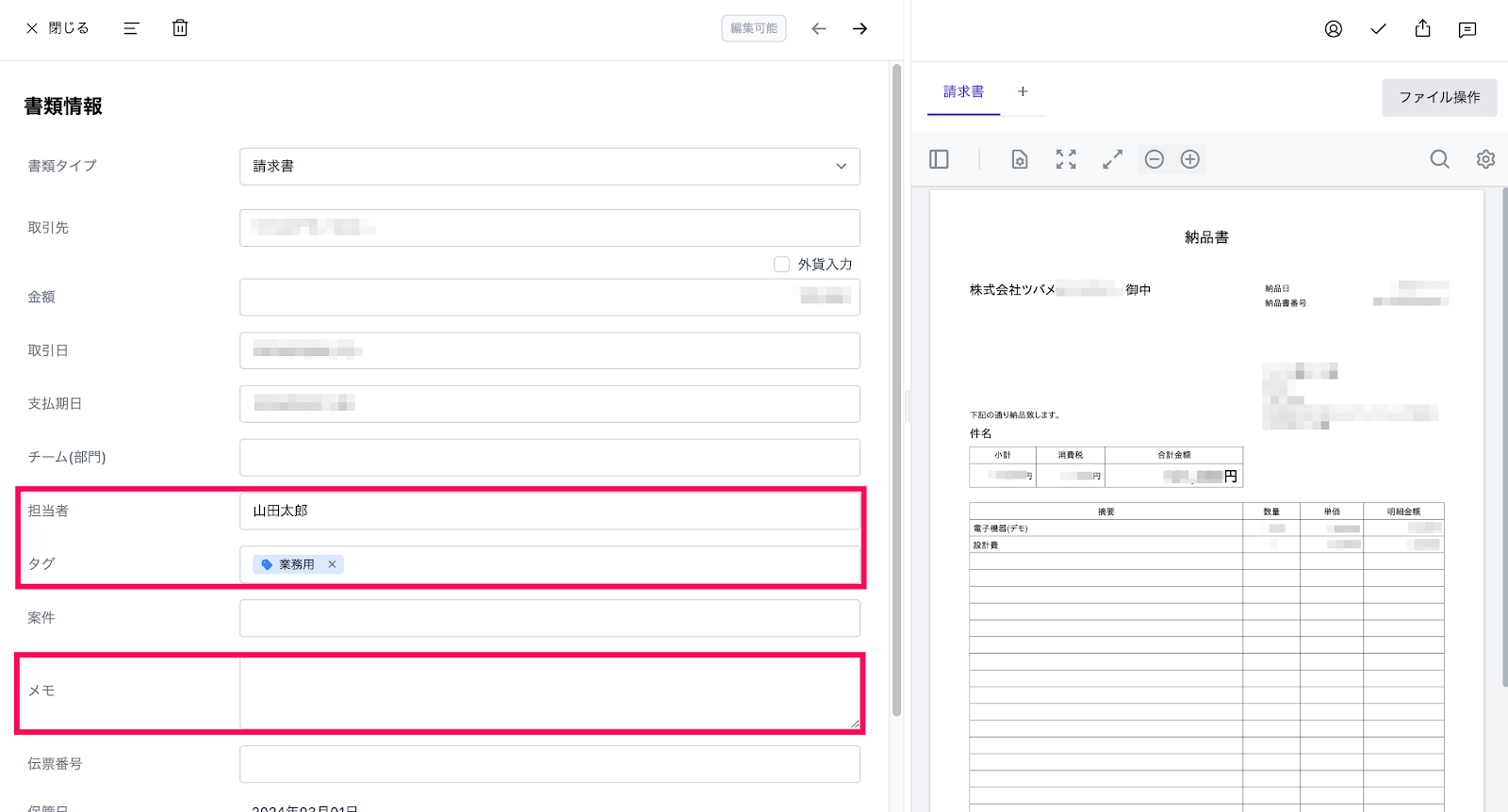Open viewer settings gear icon

[x=1485, y=159]
